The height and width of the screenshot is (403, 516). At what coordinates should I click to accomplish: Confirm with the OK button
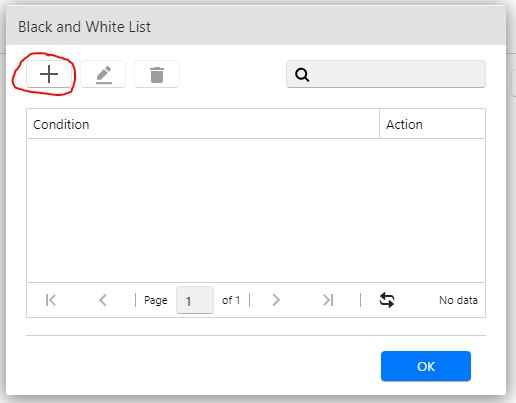pyautogui.click(x=426, y=366)
